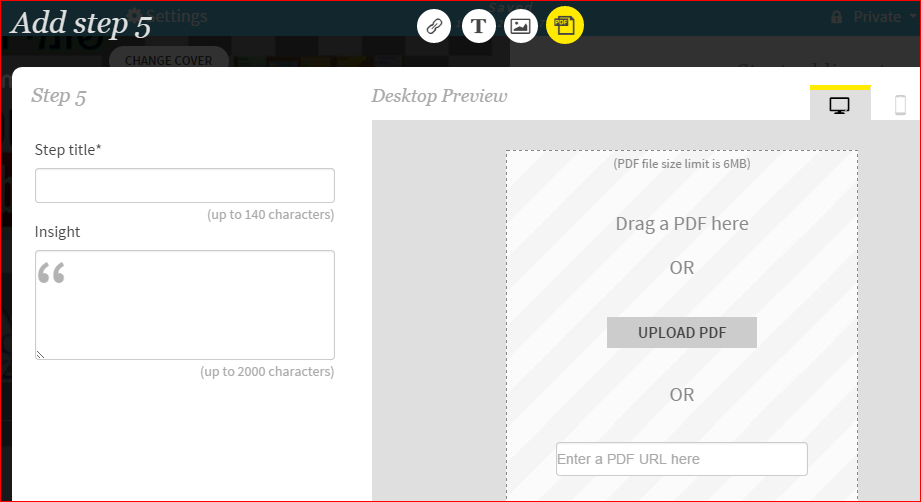Image resolution: width=921 pixels, height=502 pixels.
Task: Click the Insight box resize handle
Action: pyautogui.click(x=40, y=354)
